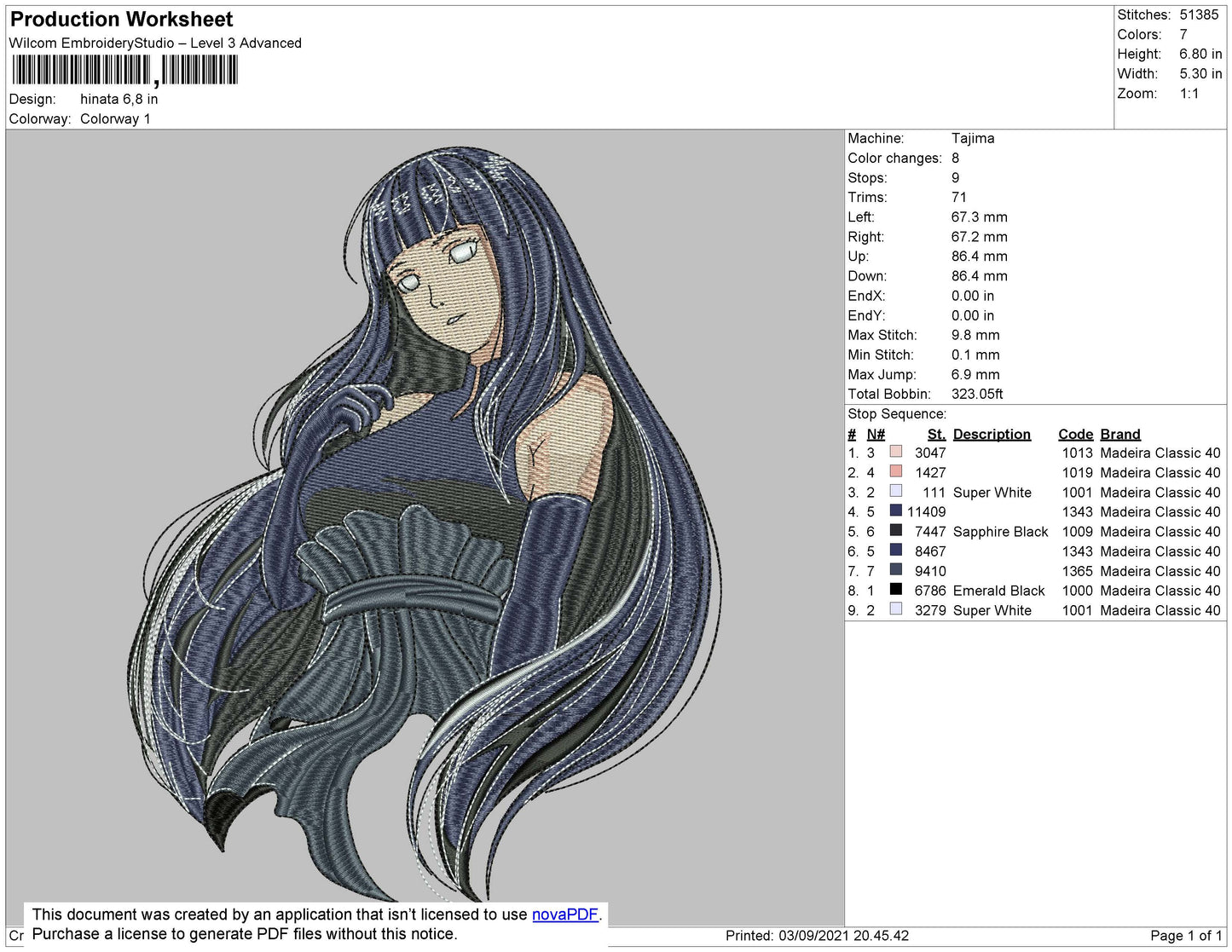This screenshot has height=952, width=1232.
Task: Click the Machine value 'Tajima'
Action: point(973,138)
